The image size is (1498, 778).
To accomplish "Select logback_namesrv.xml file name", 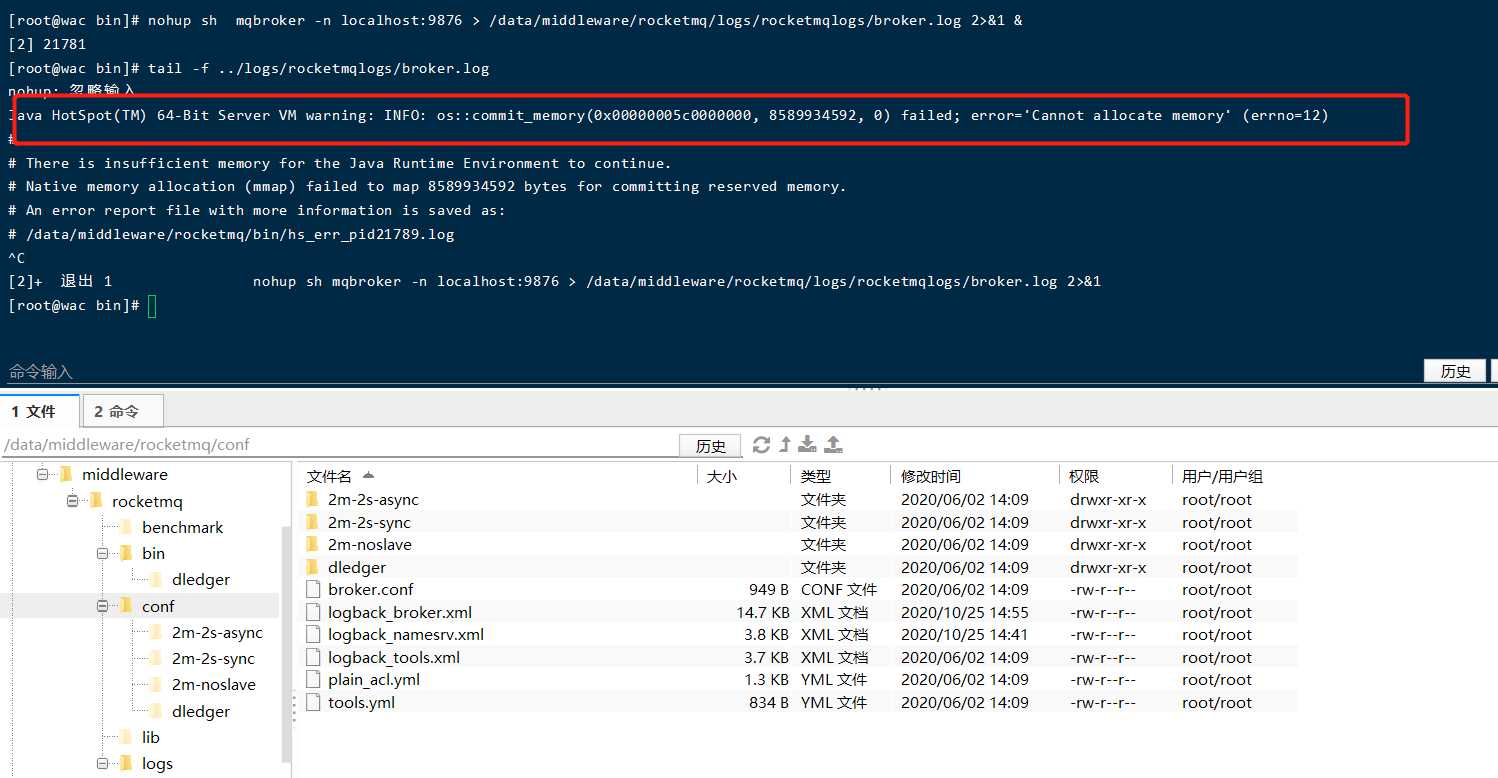I will click(406, 634).
